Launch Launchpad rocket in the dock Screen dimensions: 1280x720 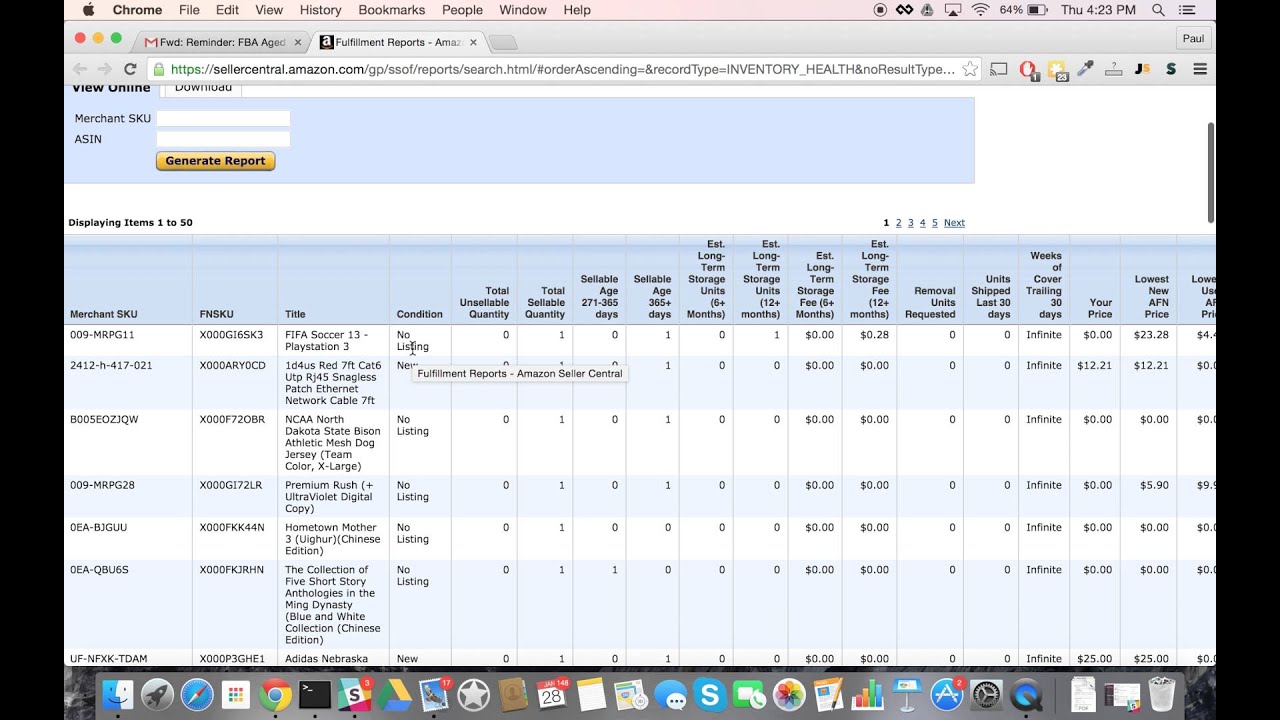point(157,694)
